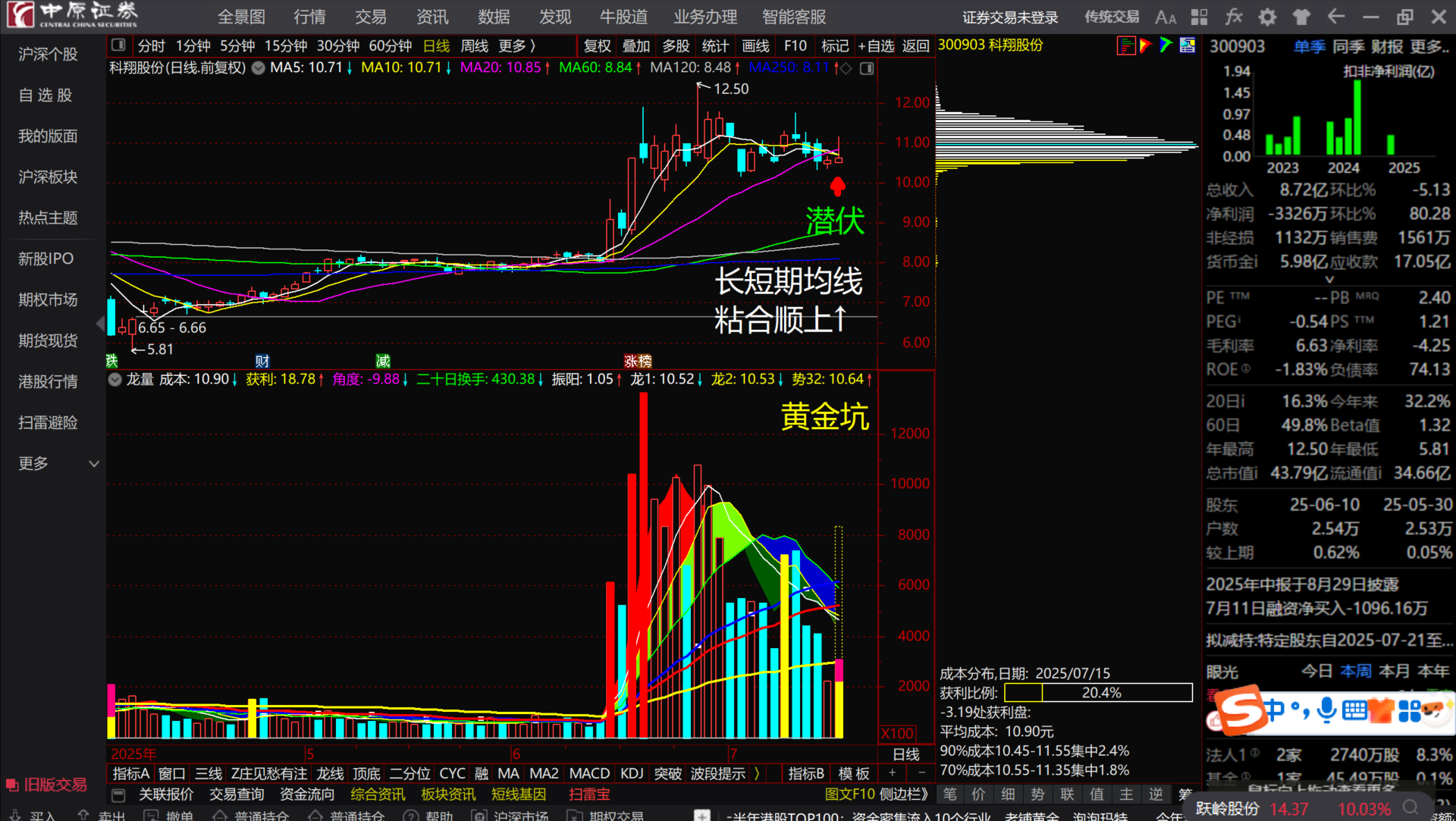Click the +自选 button
This screenshot has width=1456, height=821.
tap(876, 46)
